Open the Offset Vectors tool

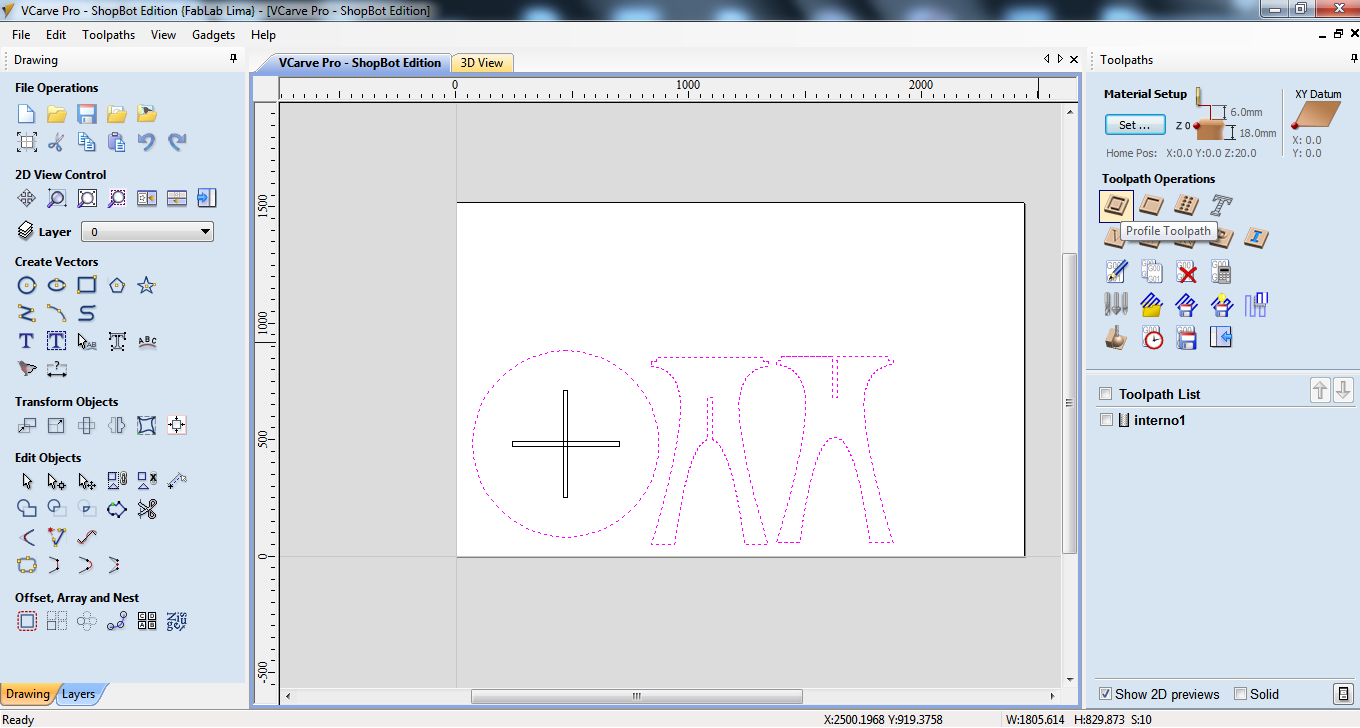click(x=27, y=621)
